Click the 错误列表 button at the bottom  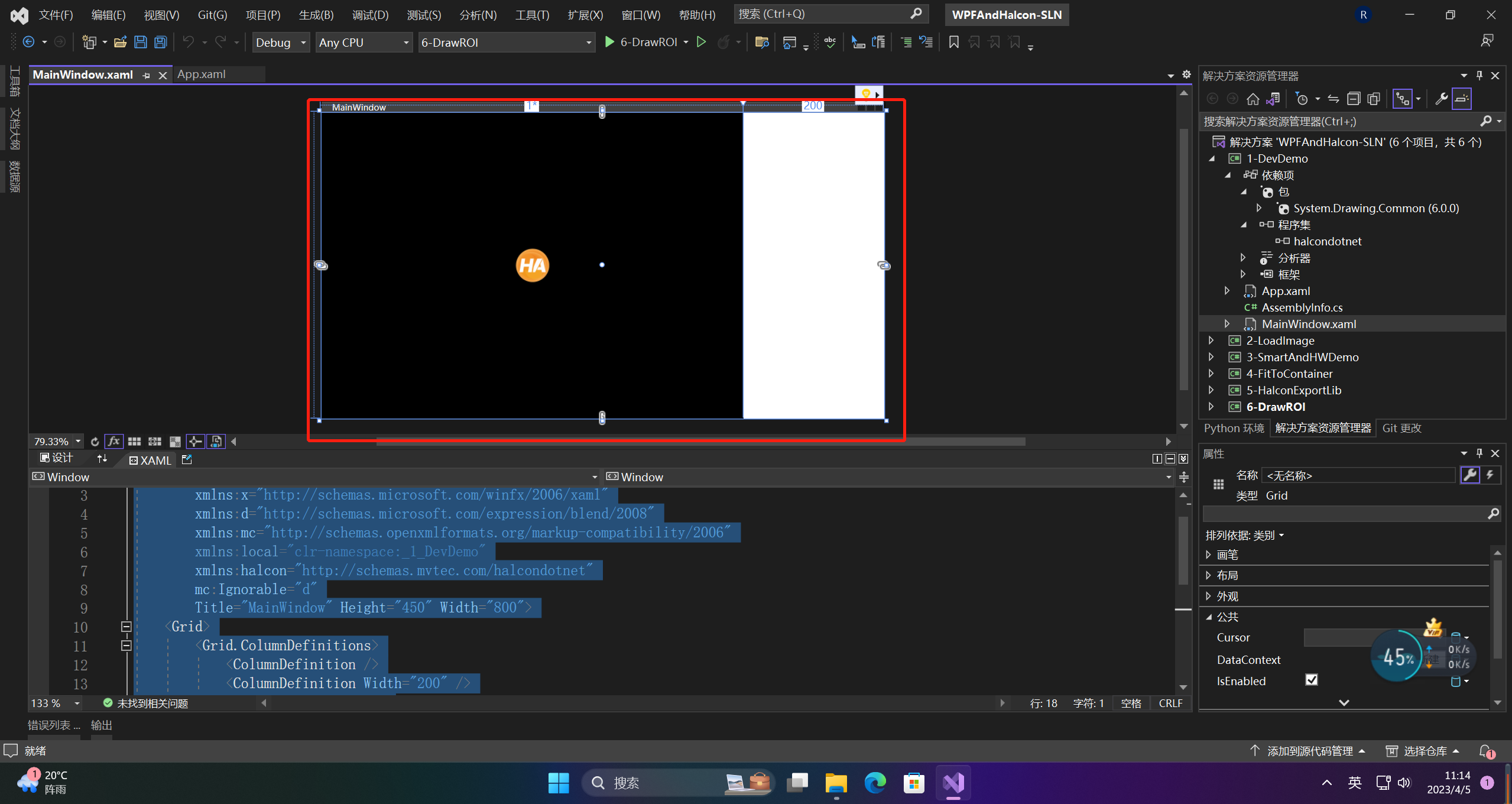(53, 725)
